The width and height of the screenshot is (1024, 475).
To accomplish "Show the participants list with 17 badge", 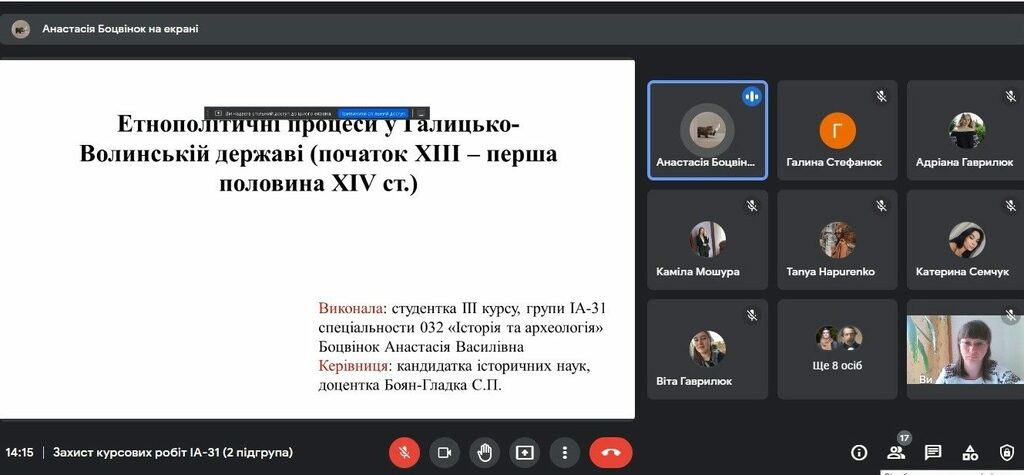I will [895, 452].
